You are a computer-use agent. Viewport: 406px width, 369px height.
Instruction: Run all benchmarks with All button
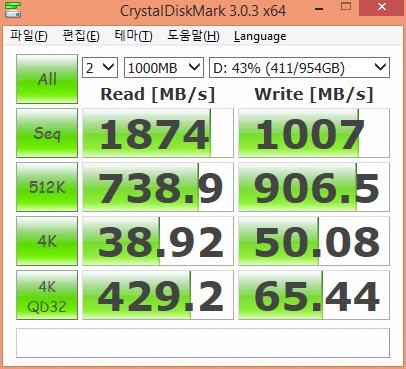tap(47, 79)
